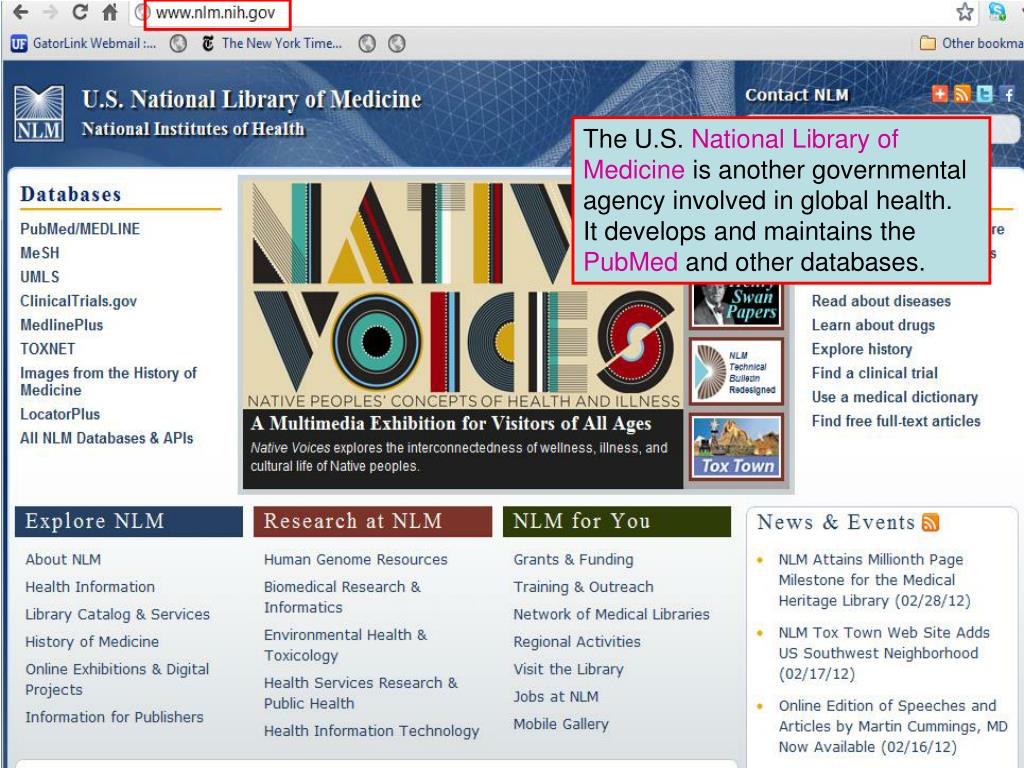The image size is (1024, 768).
Task: Open Regional Activities
Action: click(x=577, y=642)
